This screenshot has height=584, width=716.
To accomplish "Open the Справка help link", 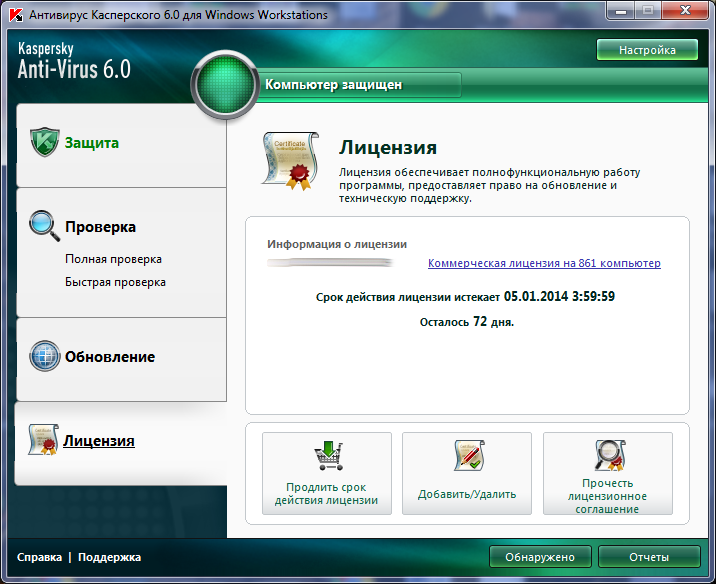I will pyautogui.click(x=39, y=557).
